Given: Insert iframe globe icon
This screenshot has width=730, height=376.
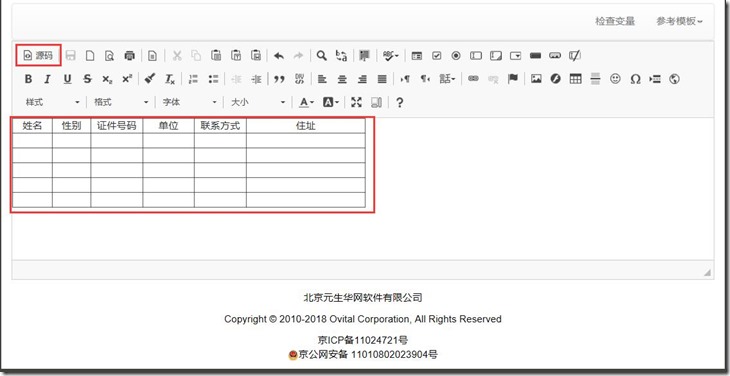Looking at the screenshot, I should click(675, 79).
